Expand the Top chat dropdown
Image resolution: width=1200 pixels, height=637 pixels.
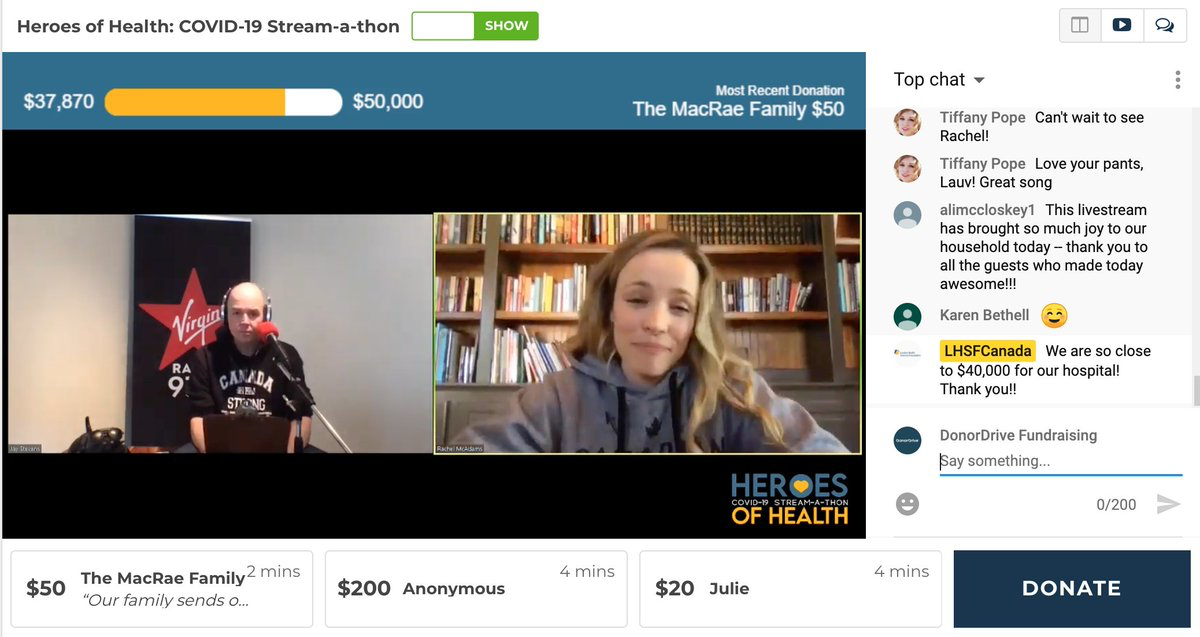pyautogui.click(x=939, y=80)
